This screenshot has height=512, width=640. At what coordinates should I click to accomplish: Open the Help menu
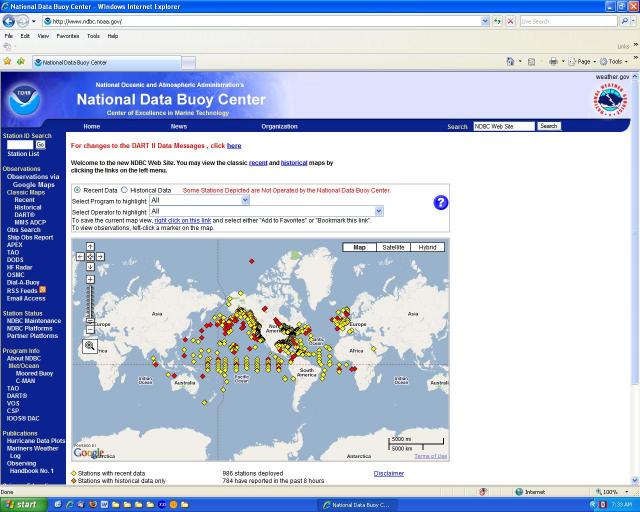pos(113,36)
